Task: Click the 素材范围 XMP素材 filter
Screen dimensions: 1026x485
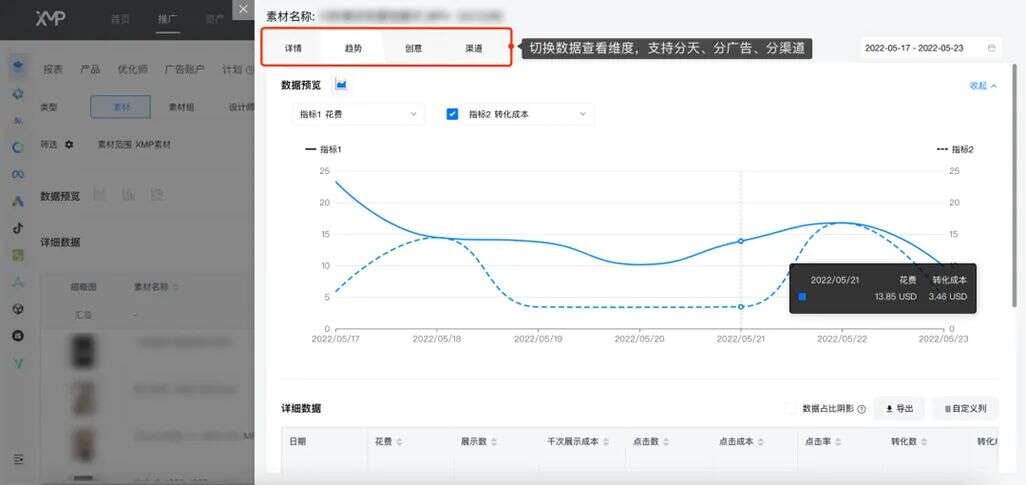Action: (x=134, y=145)
